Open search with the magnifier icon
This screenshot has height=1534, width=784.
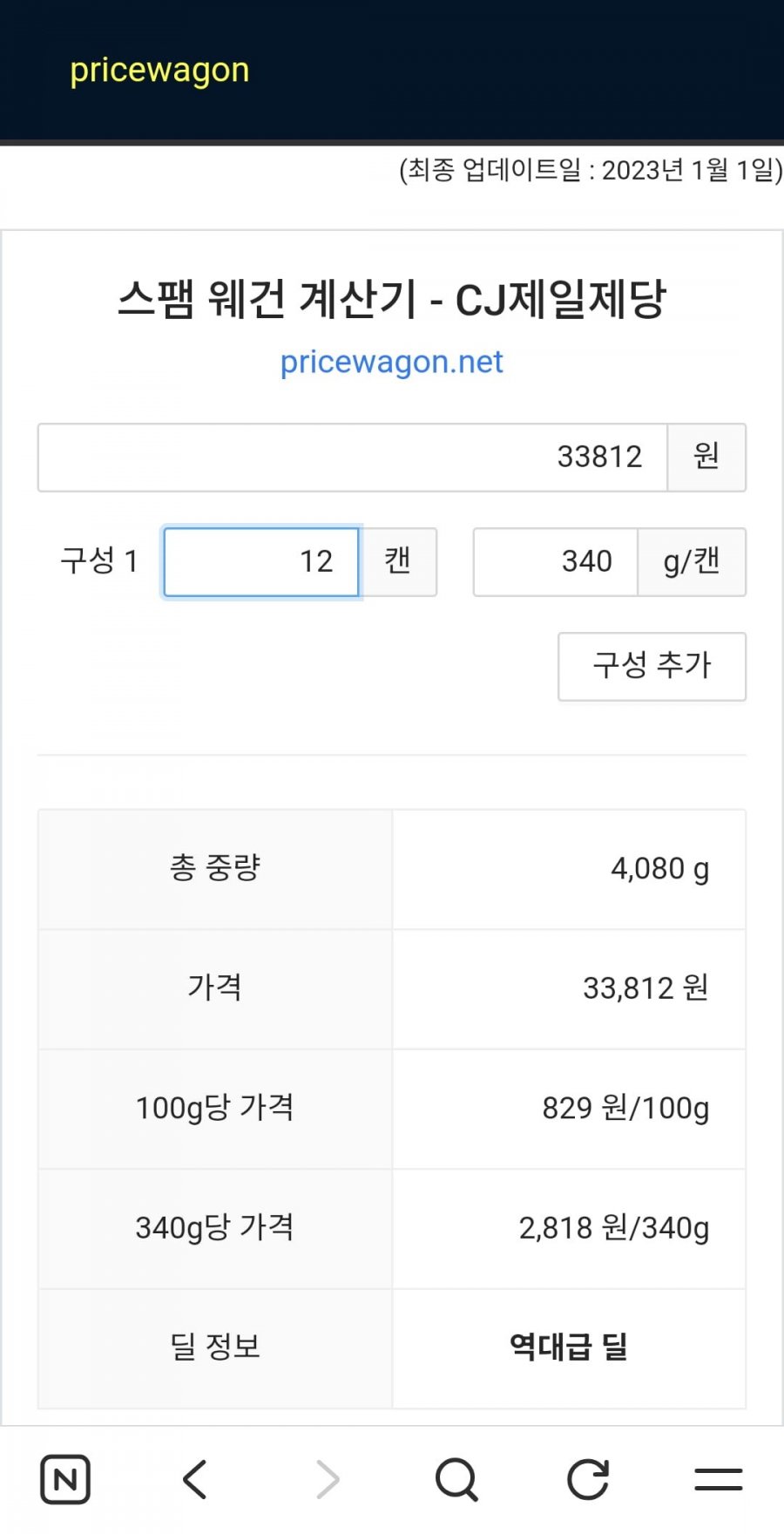click(456, 1479)
